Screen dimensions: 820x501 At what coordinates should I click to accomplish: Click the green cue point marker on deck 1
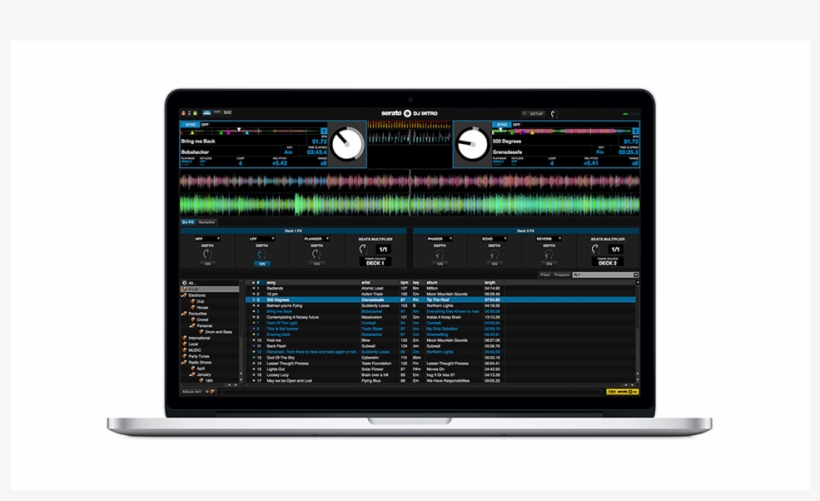[221, 133]
